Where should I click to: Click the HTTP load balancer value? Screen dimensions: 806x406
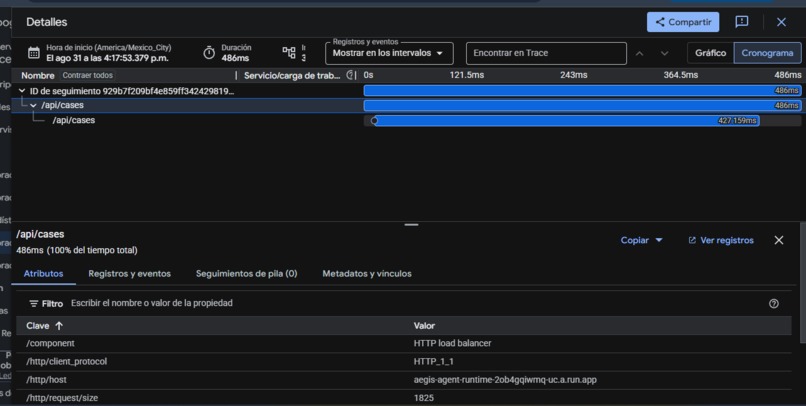(452, 343)
